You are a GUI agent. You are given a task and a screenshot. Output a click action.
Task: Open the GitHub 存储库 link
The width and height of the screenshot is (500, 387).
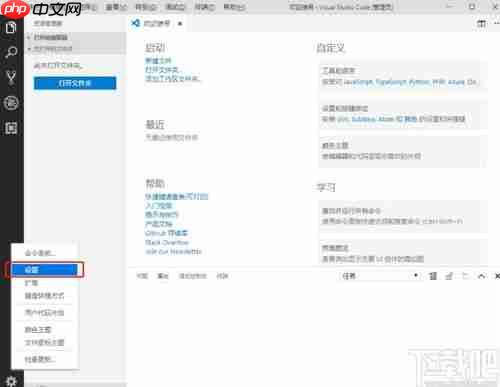point(166,233)
